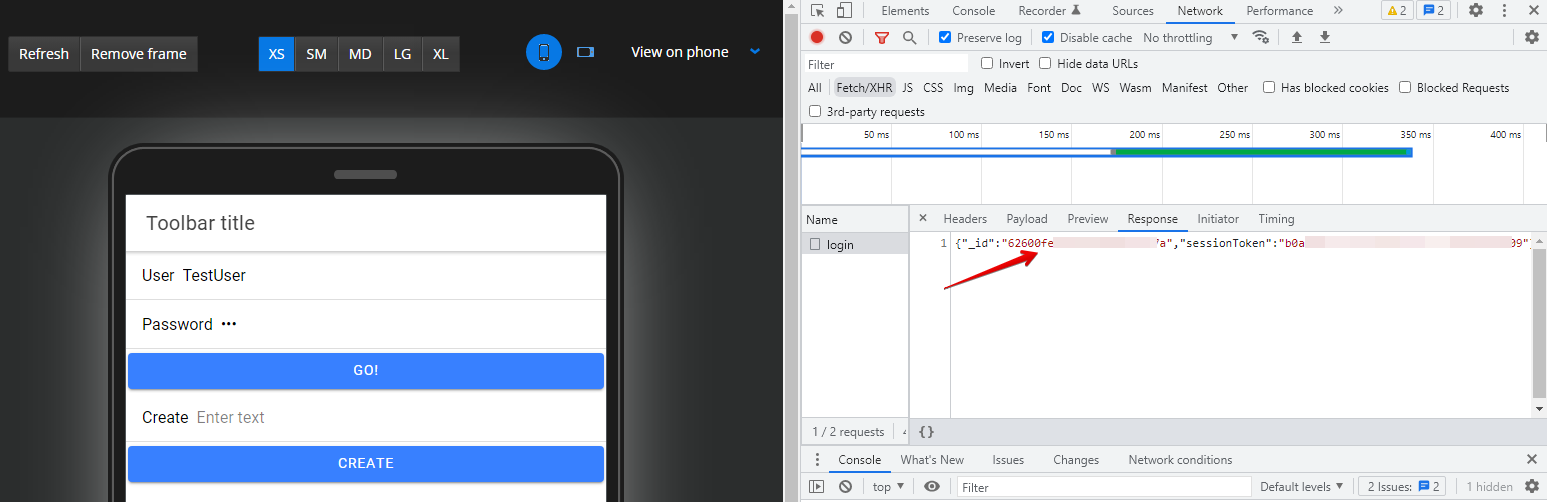Toggle the red filter funnel icon
The width and height of the screenshot is (1547, 502).
pyautogui.click(x=882, y=37)
